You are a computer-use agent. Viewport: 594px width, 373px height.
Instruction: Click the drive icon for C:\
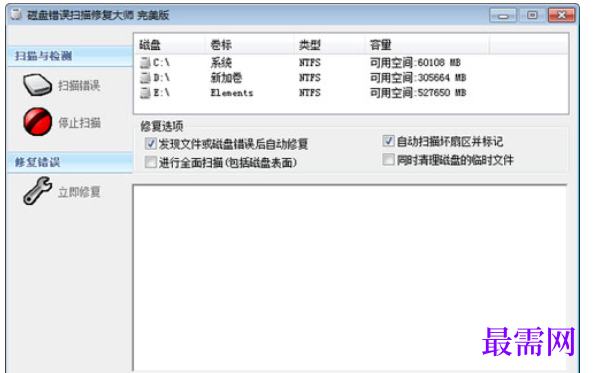point(145,62)
